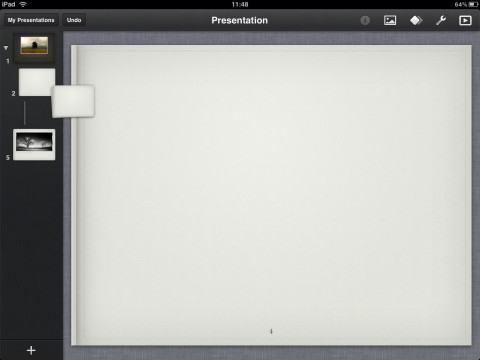The image size is (480, 360).
Task: Tap the battery indicator in status bar
Action: [x=473, y=4]
